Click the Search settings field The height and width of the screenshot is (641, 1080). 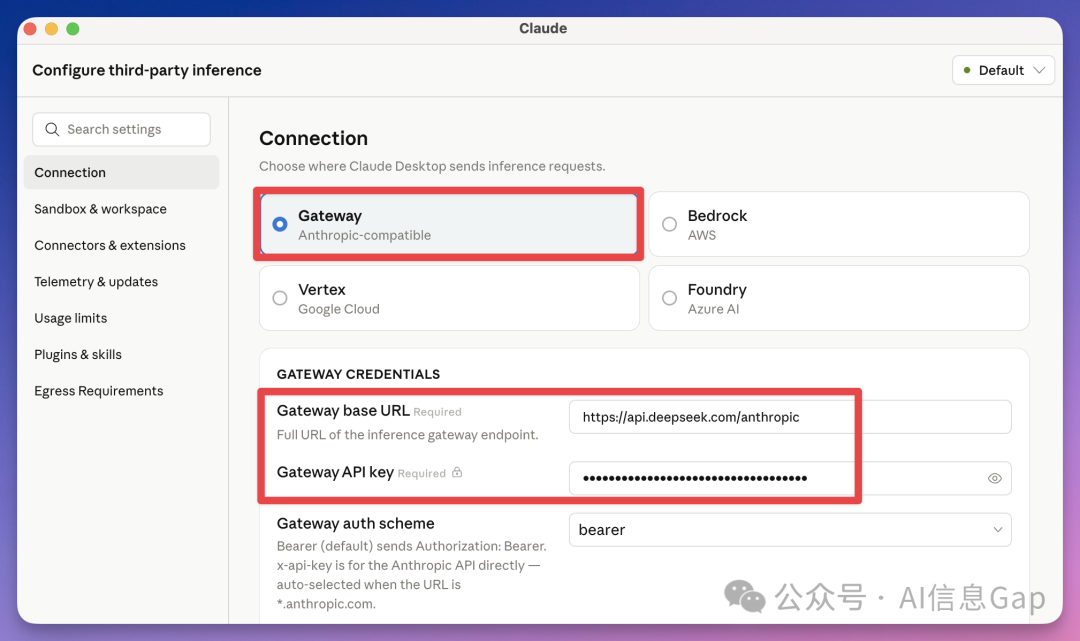click(130, 130)
